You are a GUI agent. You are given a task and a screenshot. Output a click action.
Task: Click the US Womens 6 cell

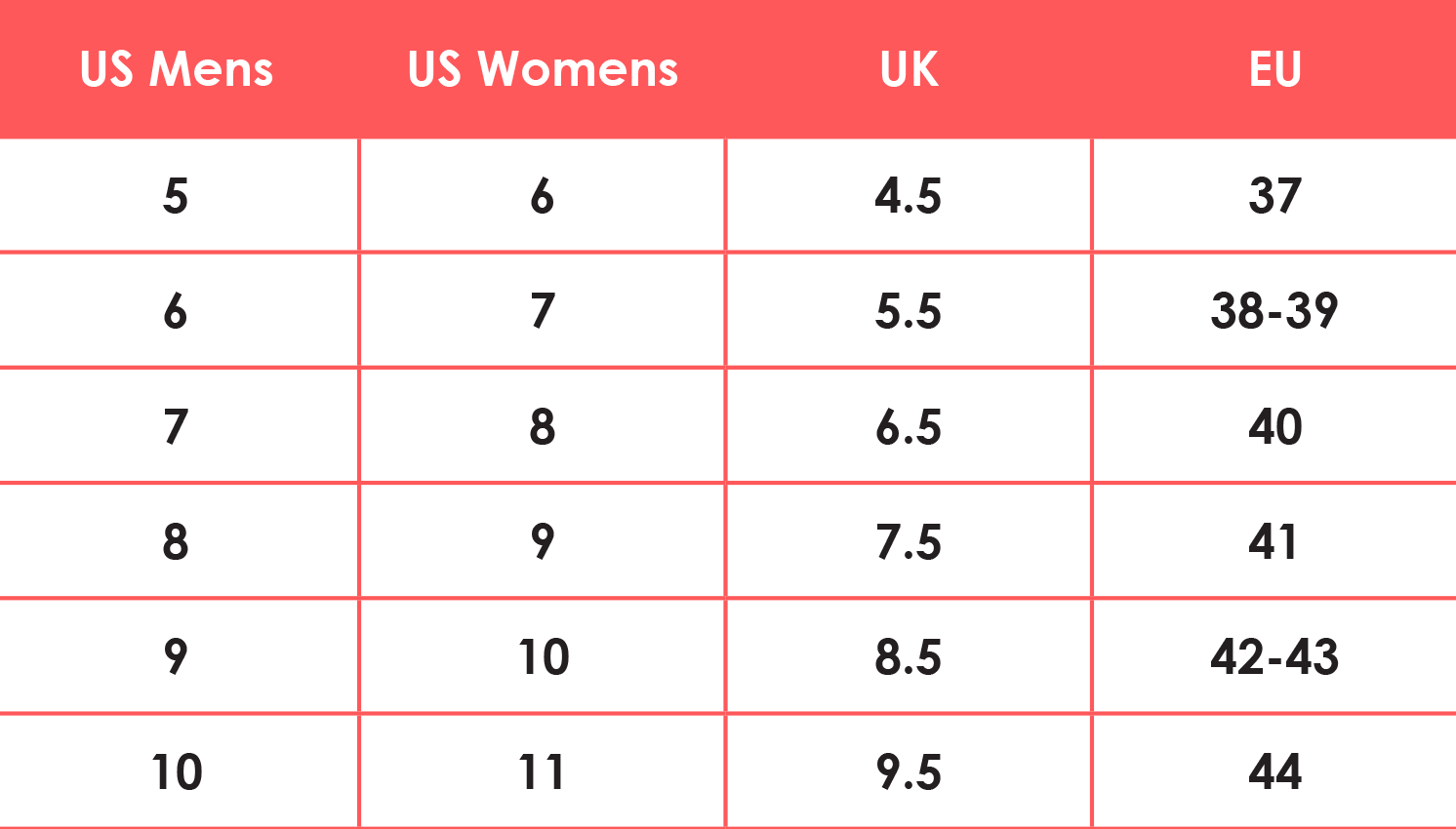pos(543,196)
